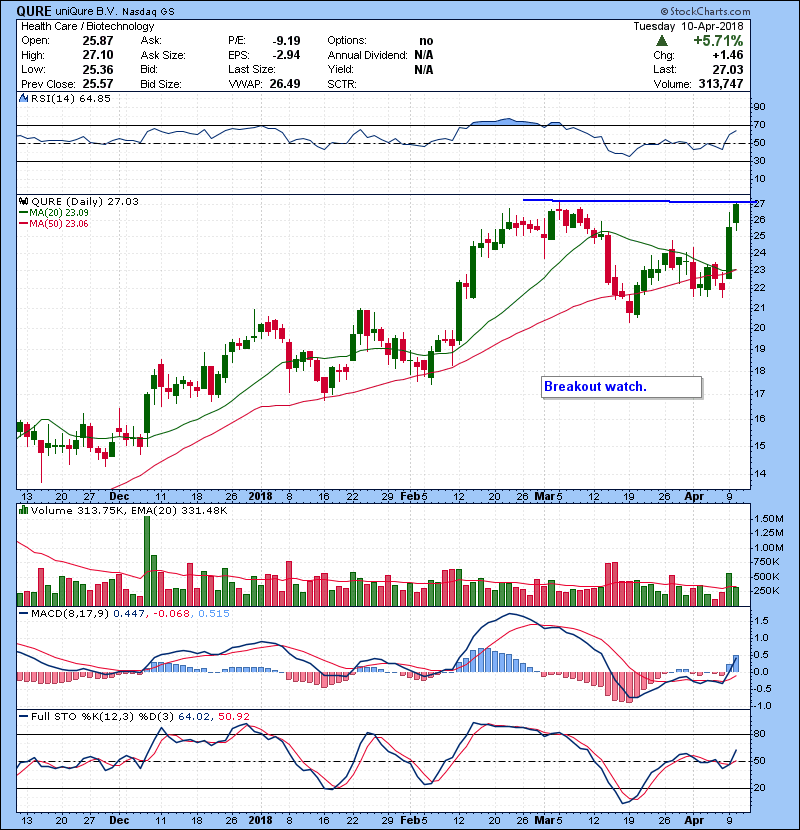This screenshot has height=830, width=800.
Task: Click the QURE (Daily) 27.03 legend
Action: tap(85, 202)
